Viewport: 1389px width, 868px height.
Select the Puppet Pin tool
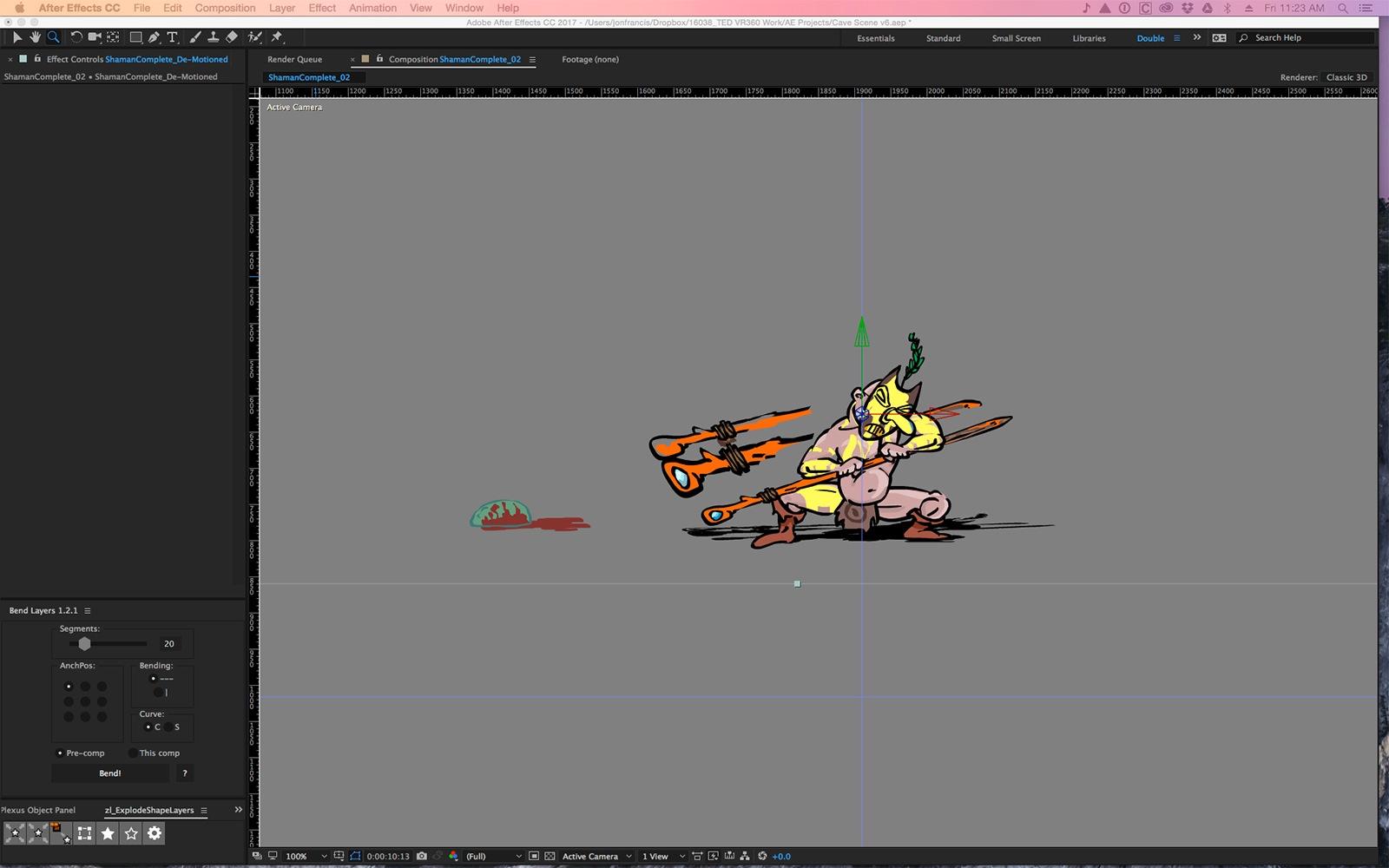pyautogui.click(x=277, y=37)
